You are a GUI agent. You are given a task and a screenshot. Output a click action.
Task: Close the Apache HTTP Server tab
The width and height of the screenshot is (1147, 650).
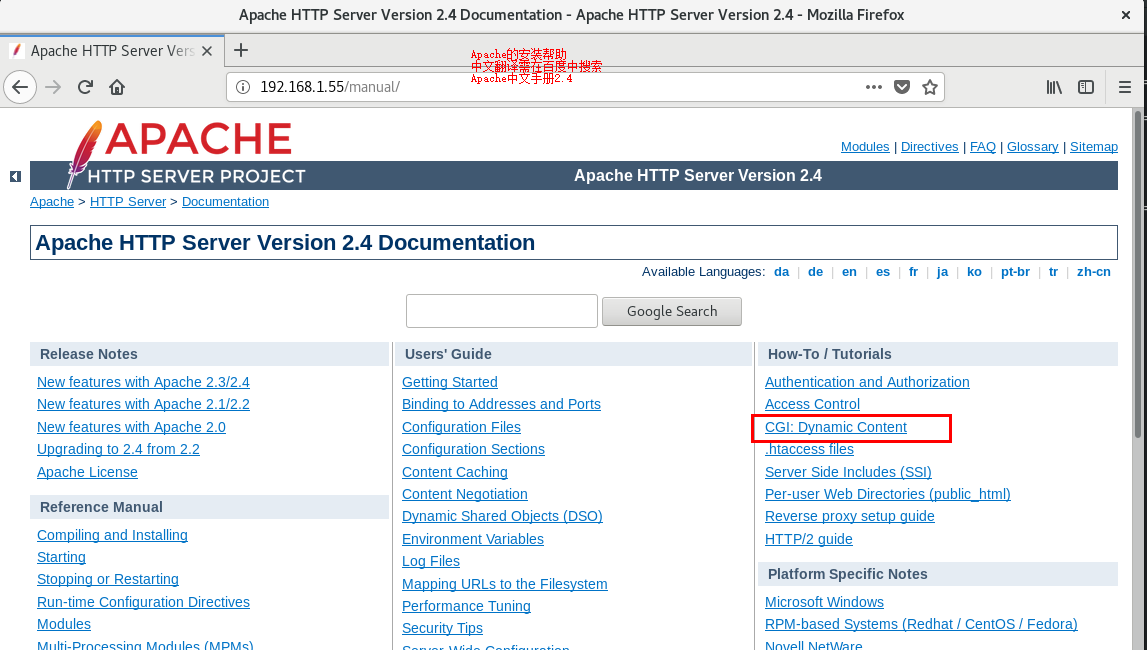[207, 50]
